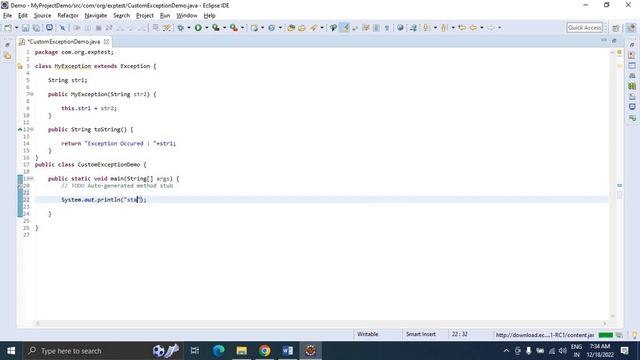Click the Quick Access search field
This screenshot has height=360, width=640.
[584, 28]
